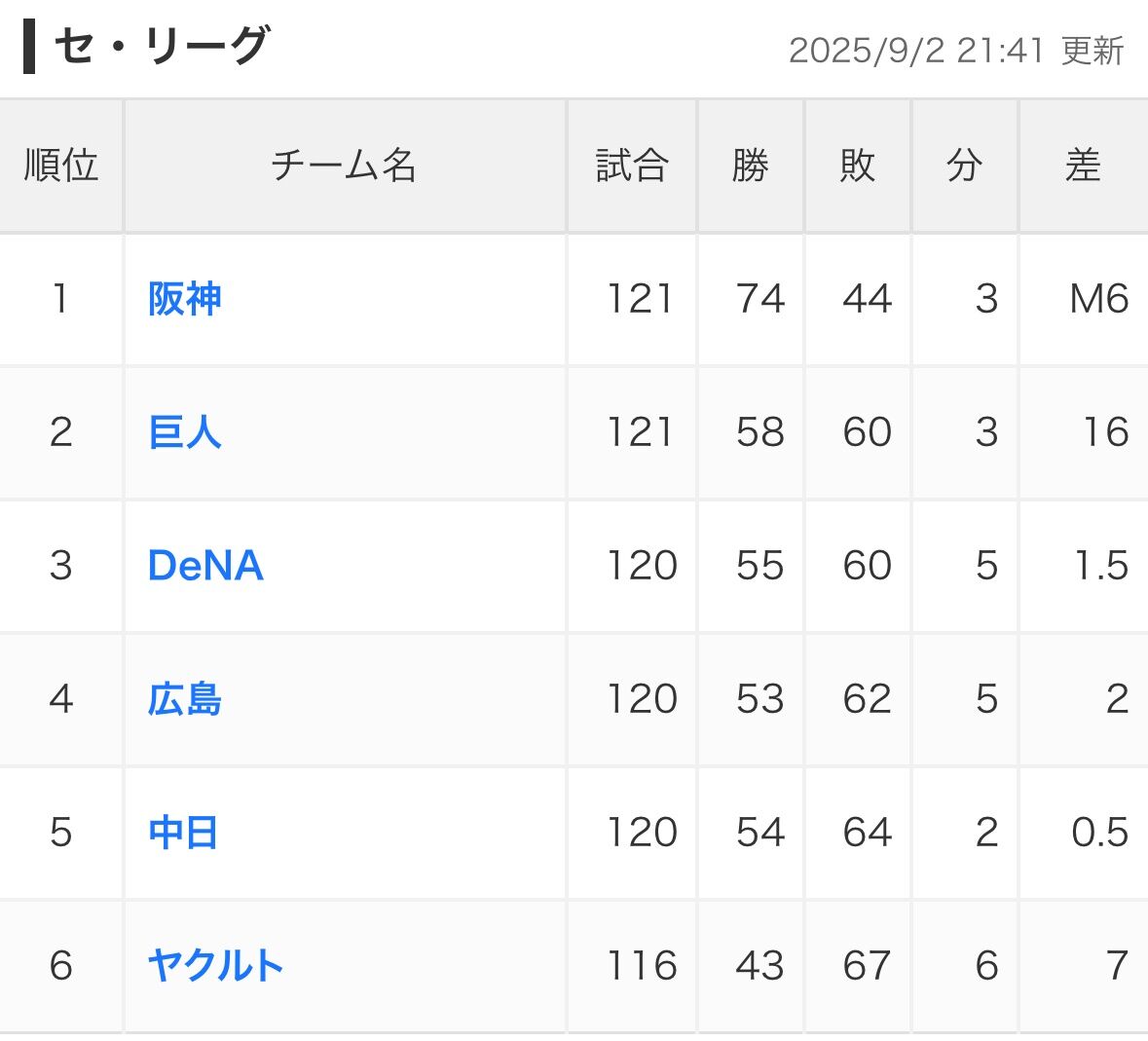Click the 敗 column header
This screenshot has height=1041, width=1148.
tap(857, 166)
